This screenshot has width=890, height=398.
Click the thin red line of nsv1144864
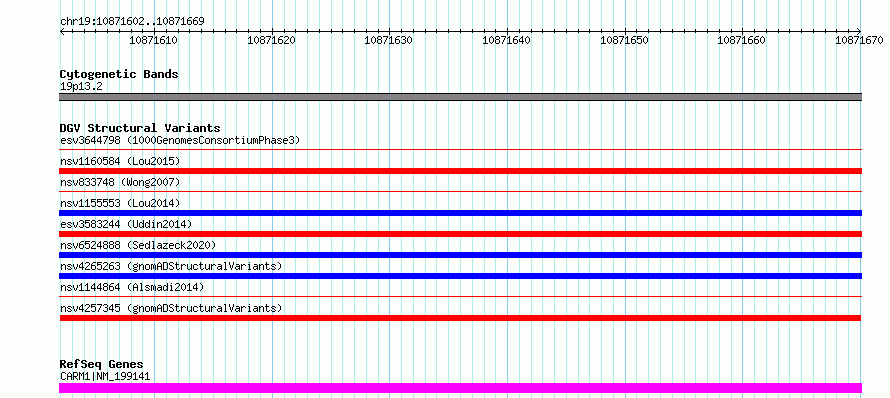[460, 297]
